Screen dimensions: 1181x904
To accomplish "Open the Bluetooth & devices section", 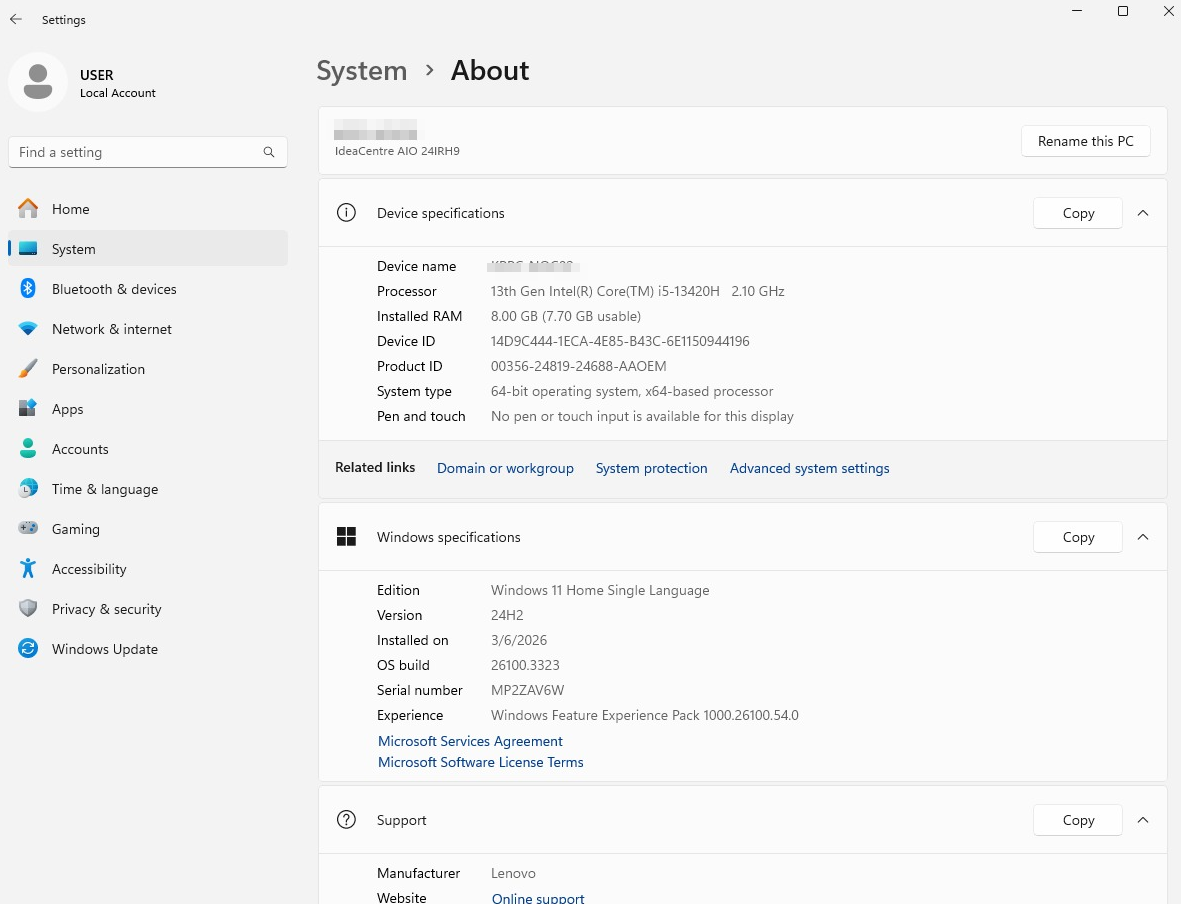I will tap(114, 289).
